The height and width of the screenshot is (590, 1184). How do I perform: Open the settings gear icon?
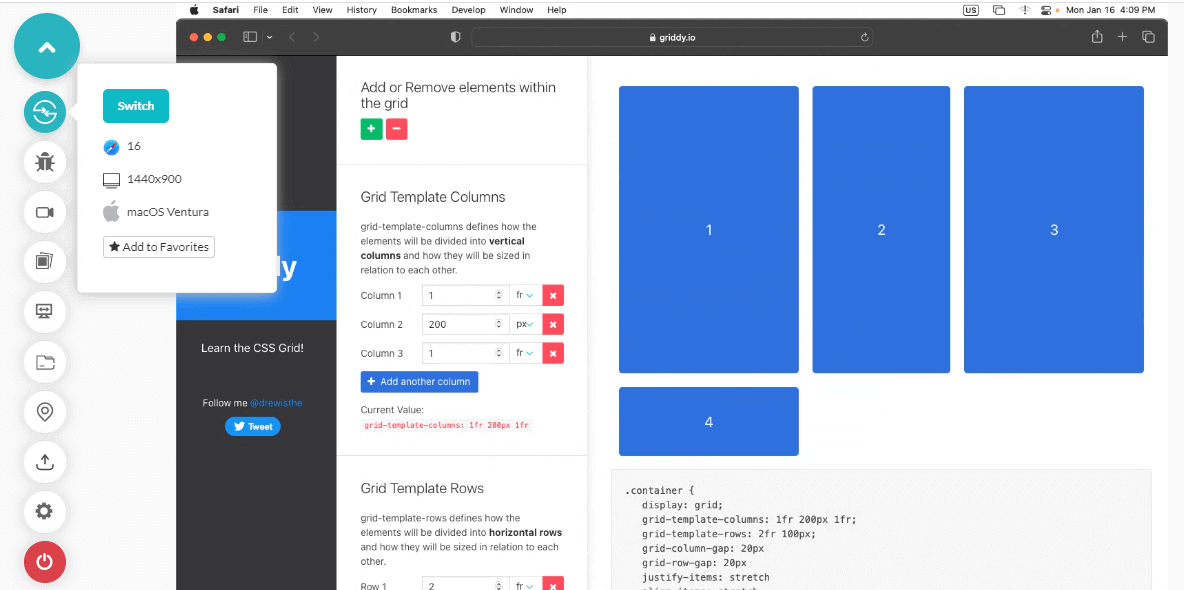pos(45,511)
